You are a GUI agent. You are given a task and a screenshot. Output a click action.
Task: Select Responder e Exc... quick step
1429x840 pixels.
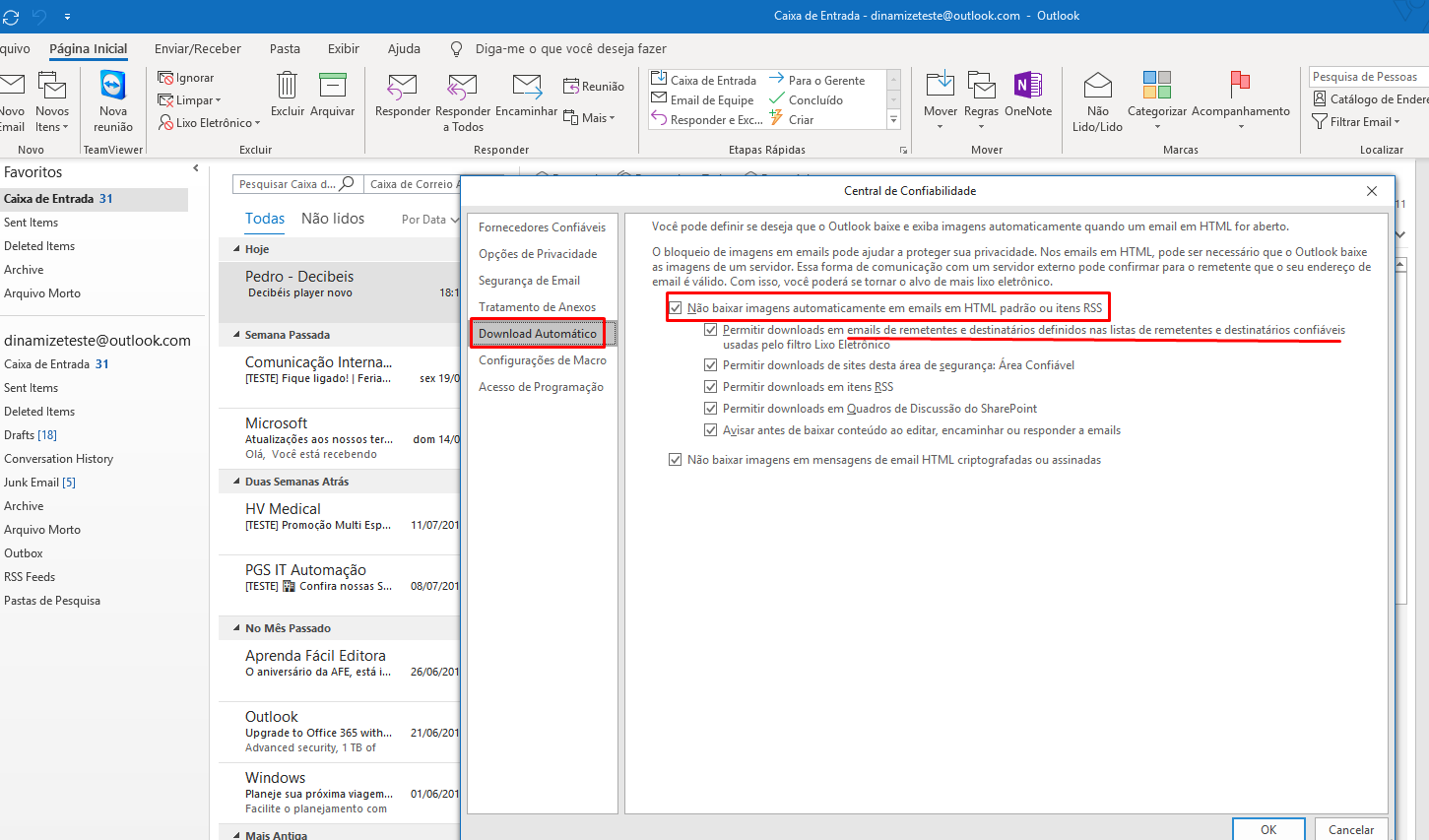[707, 119]
